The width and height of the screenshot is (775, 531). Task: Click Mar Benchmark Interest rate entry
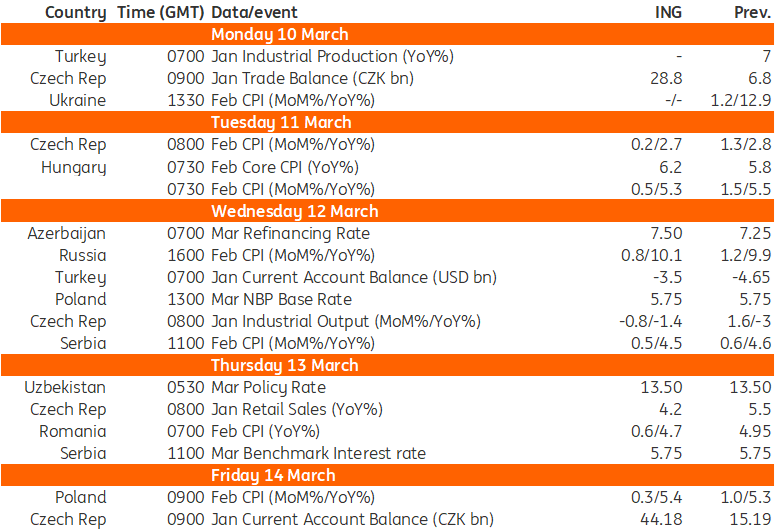[318, 453]
